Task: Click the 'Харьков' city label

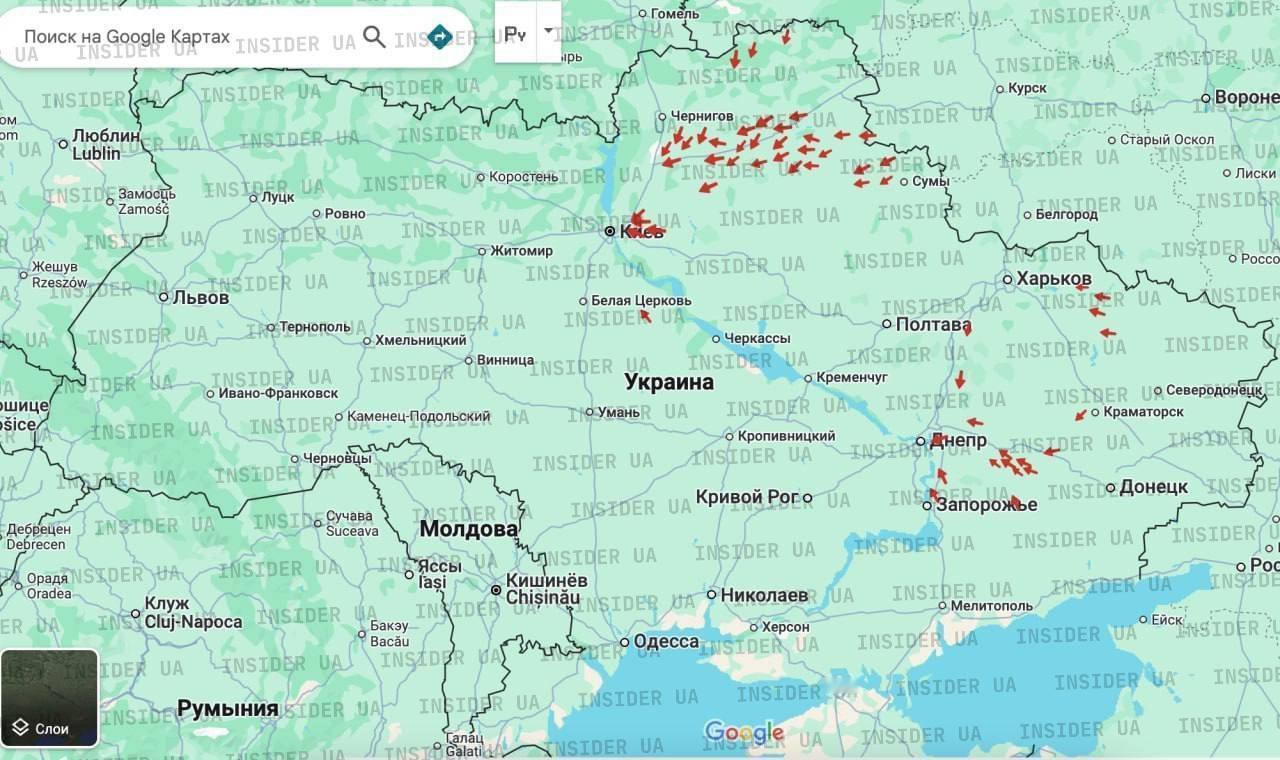Action: [1054, 278]
